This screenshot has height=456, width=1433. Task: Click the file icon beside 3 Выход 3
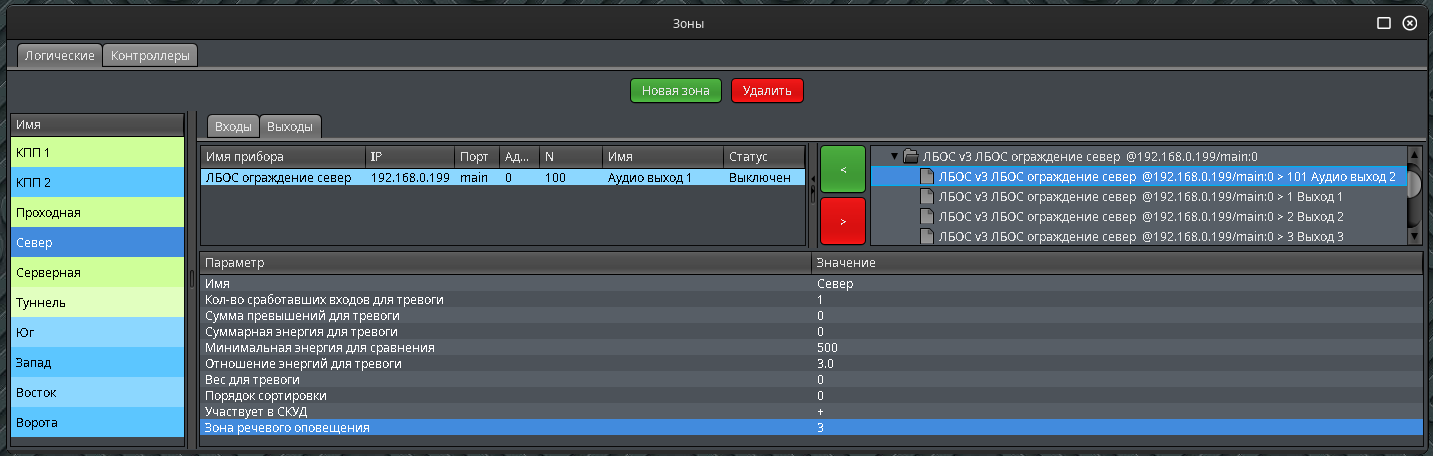point(927,236)
